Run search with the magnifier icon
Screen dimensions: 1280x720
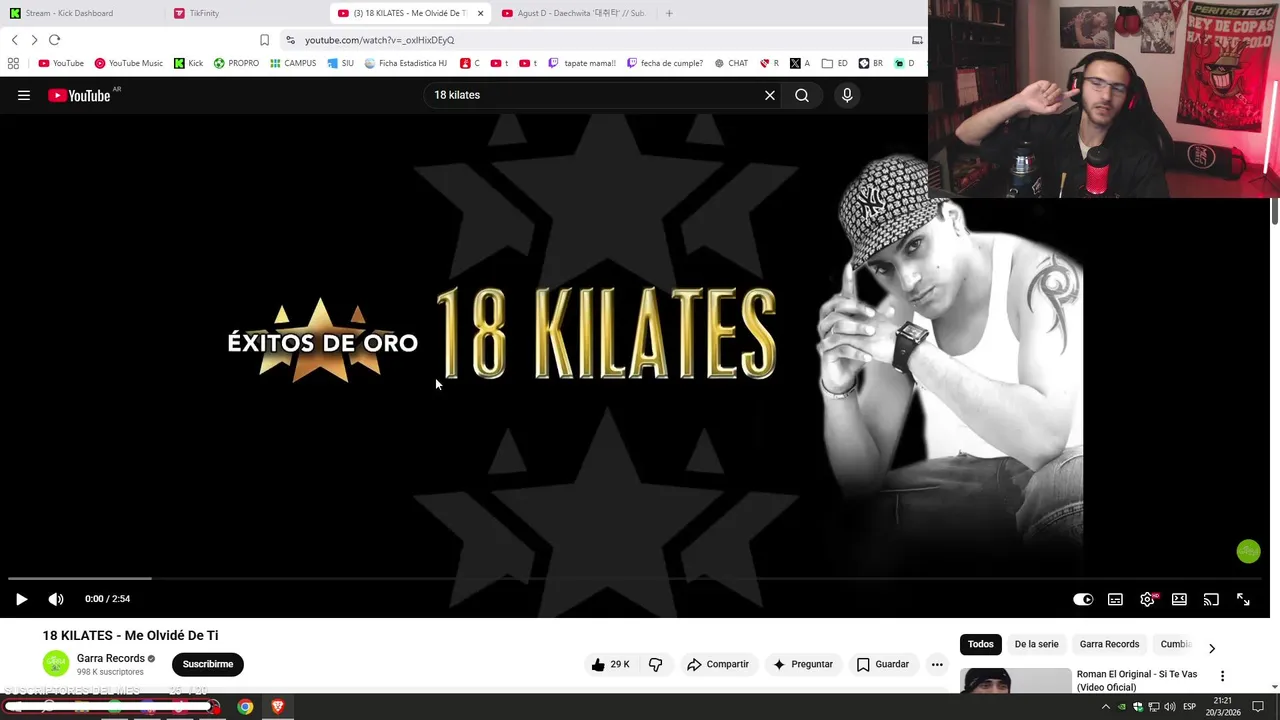tap(802, 95)
